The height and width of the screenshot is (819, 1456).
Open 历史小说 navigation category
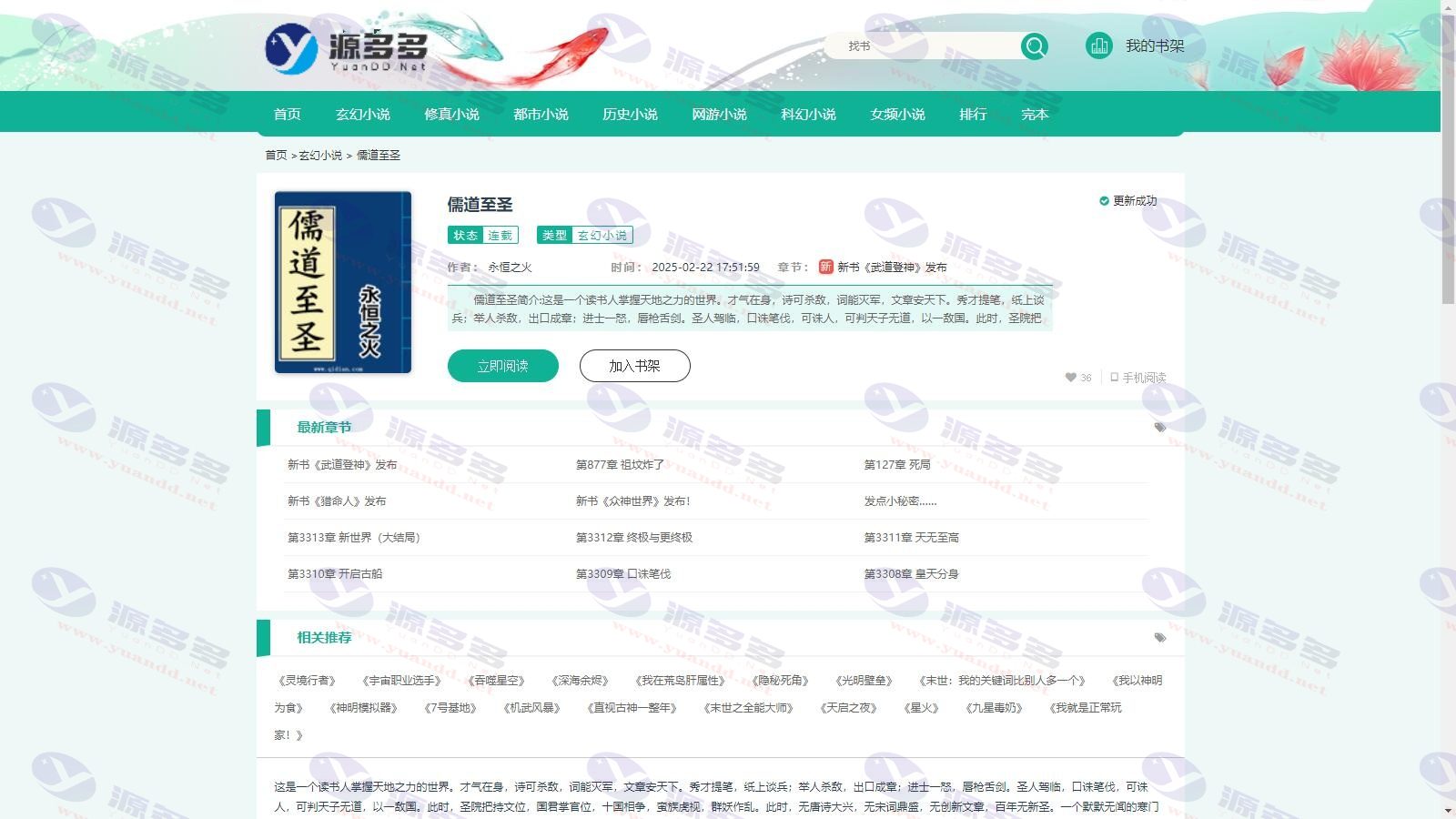631,114
